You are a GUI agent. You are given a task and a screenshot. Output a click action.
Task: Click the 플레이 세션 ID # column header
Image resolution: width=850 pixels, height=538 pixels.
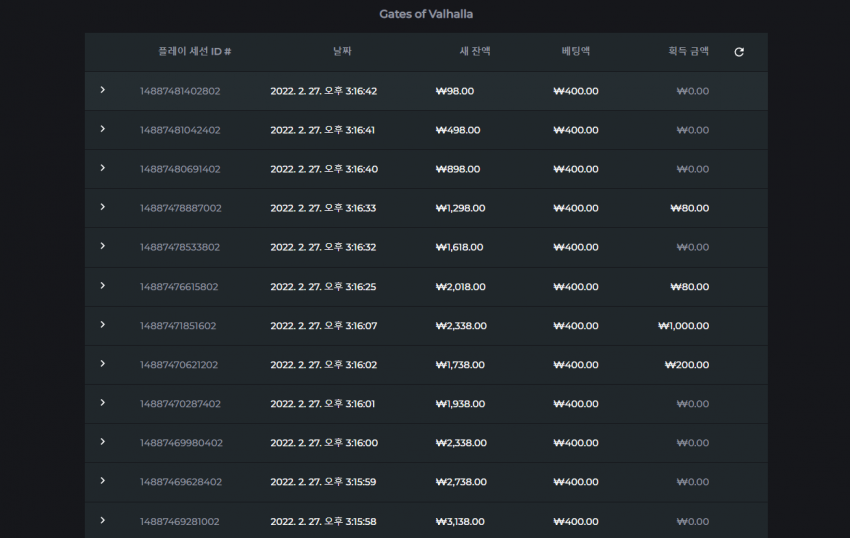(x=195, y=52)
